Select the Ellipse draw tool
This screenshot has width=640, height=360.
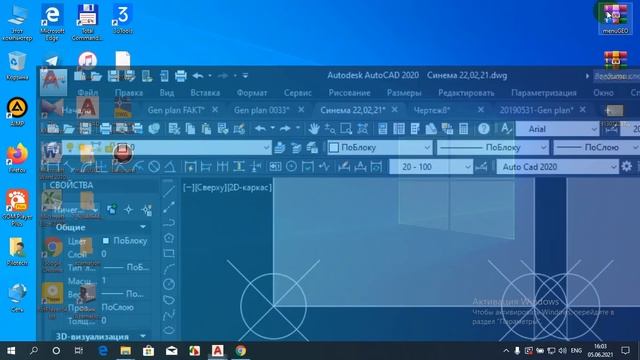pyautogui.click(x=169, y=330)
